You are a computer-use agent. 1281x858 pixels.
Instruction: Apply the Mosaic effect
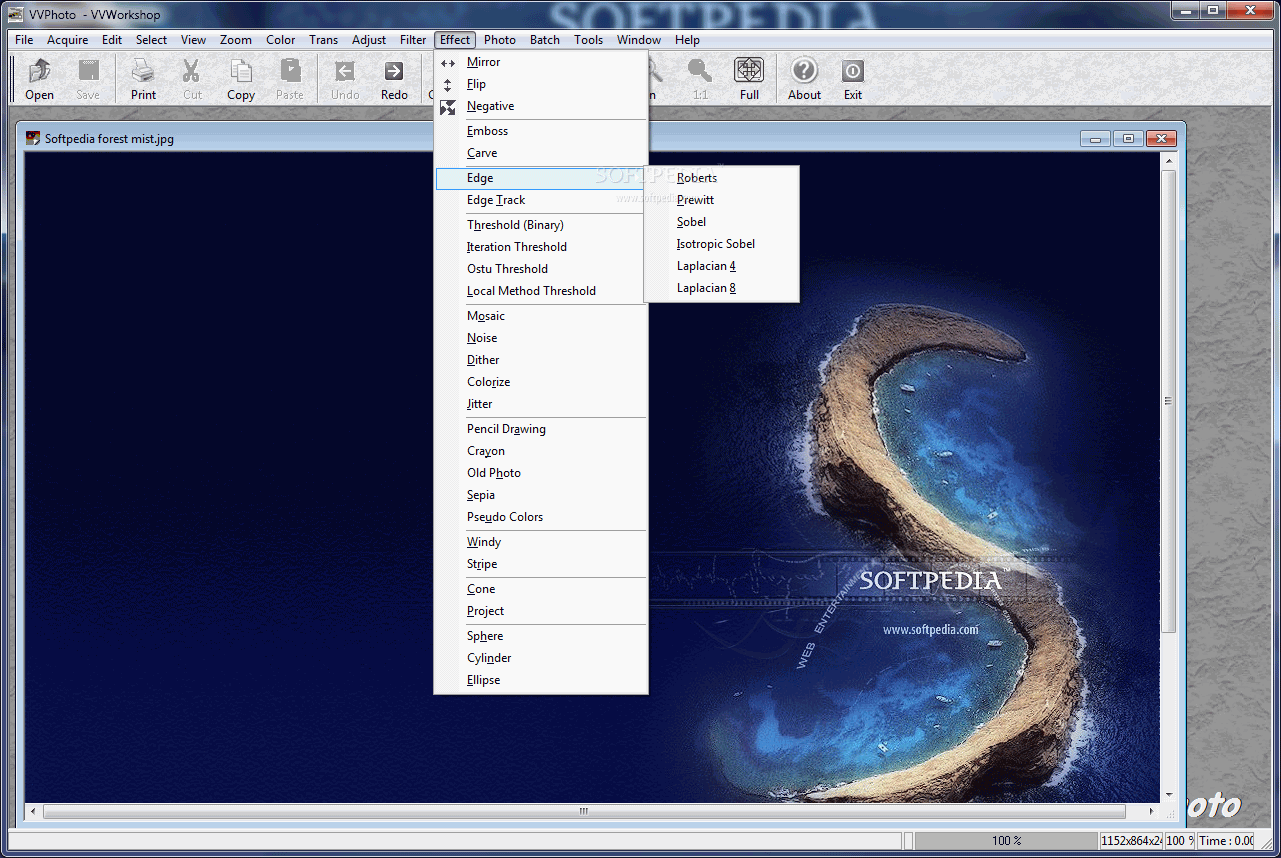click(x=541, y=316)
